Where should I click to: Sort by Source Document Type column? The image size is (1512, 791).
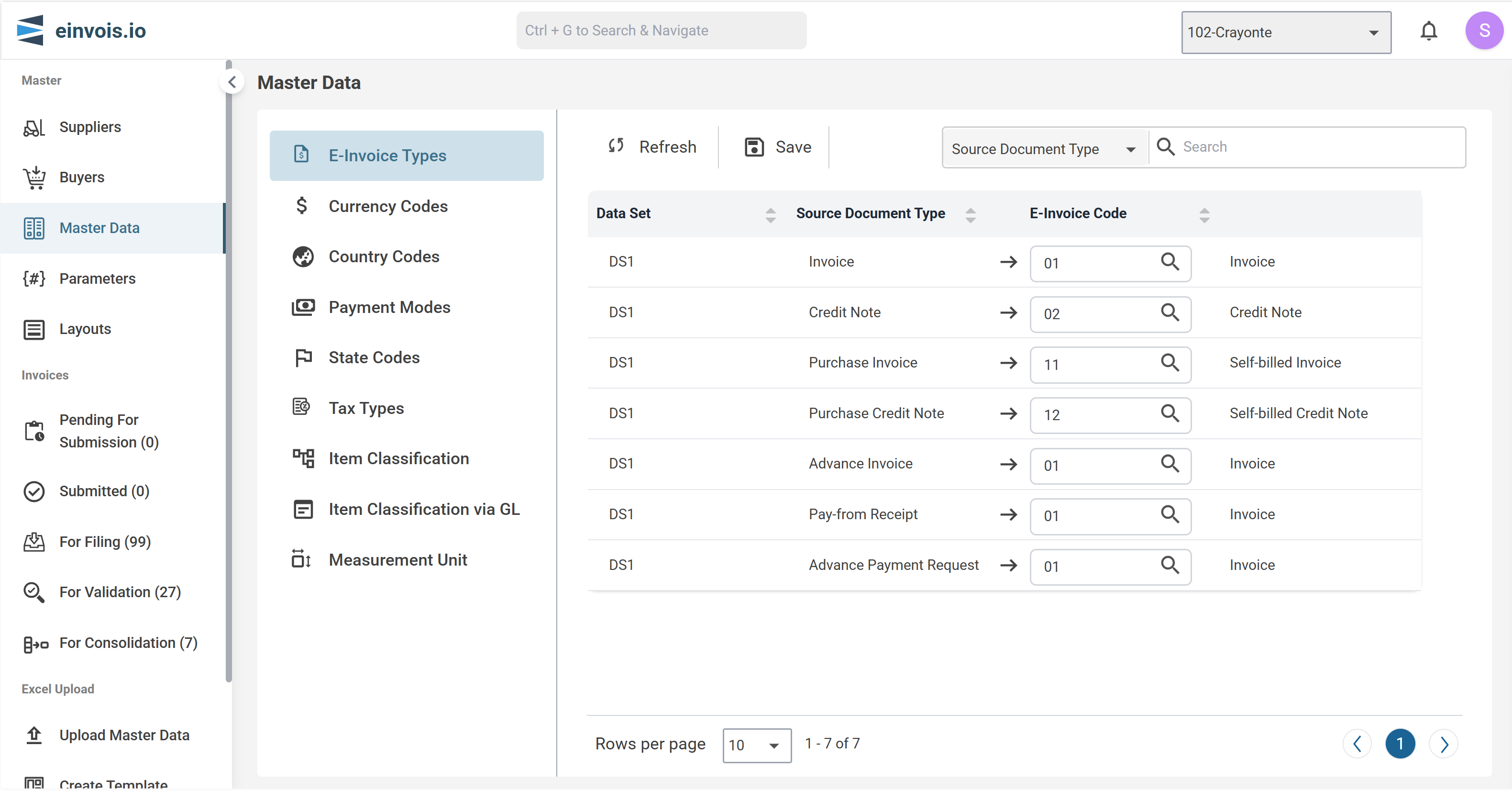click(970, 215)
